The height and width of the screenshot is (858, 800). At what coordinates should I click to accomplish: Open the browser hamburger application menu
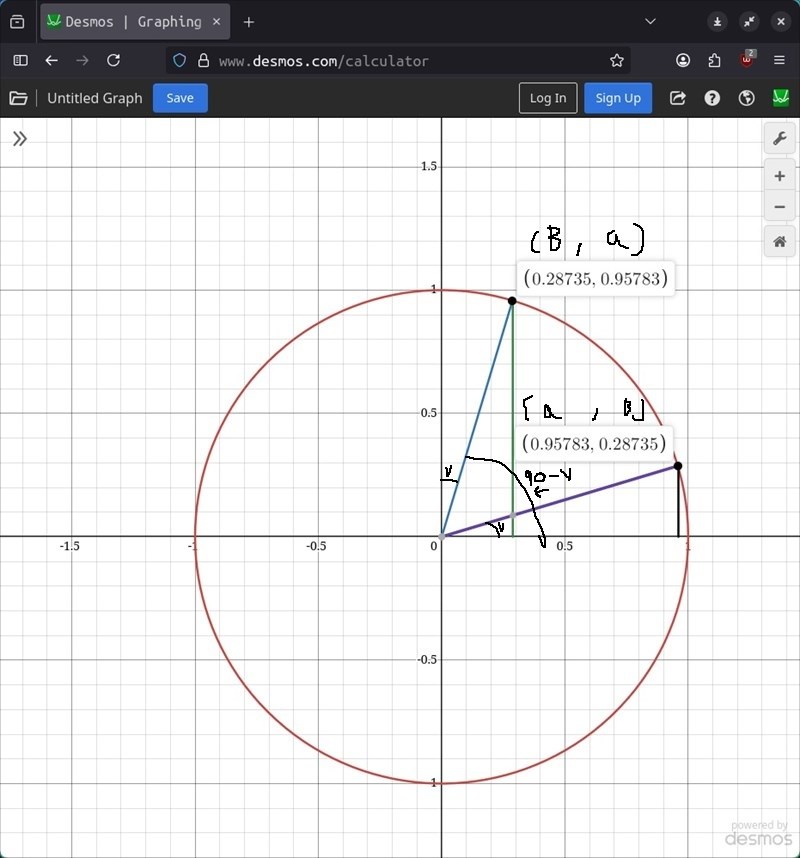780,60
